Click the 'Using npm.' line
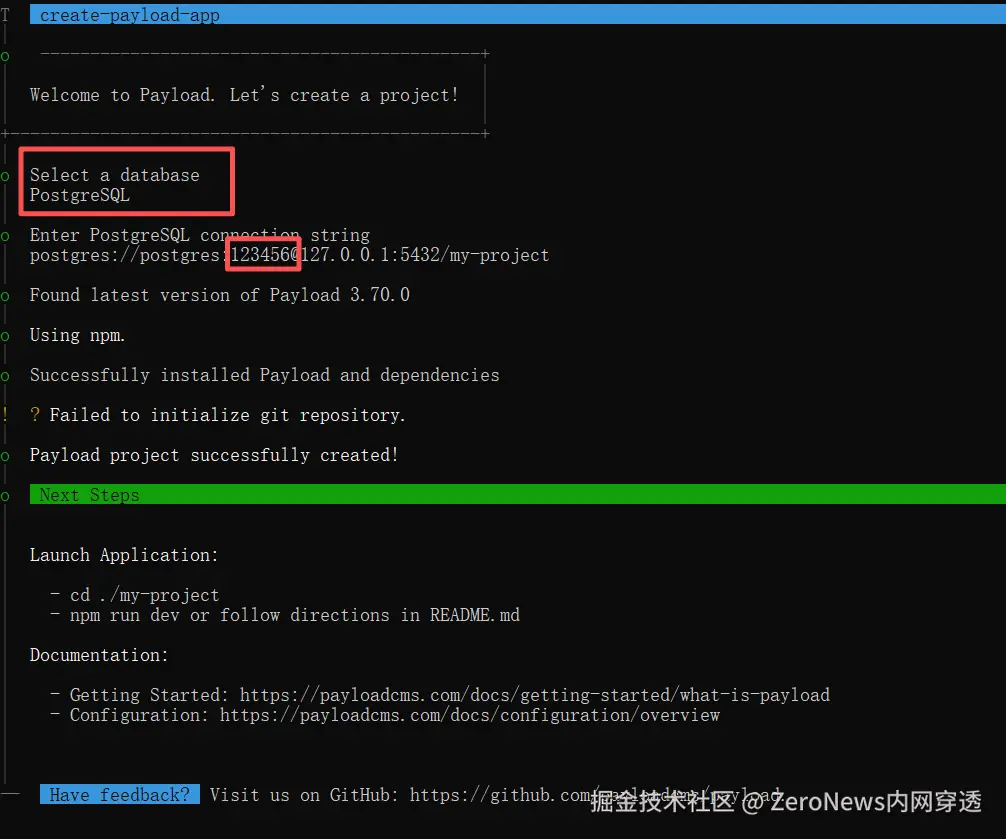This screenshot has width=1006, height=839. [77, 335]
